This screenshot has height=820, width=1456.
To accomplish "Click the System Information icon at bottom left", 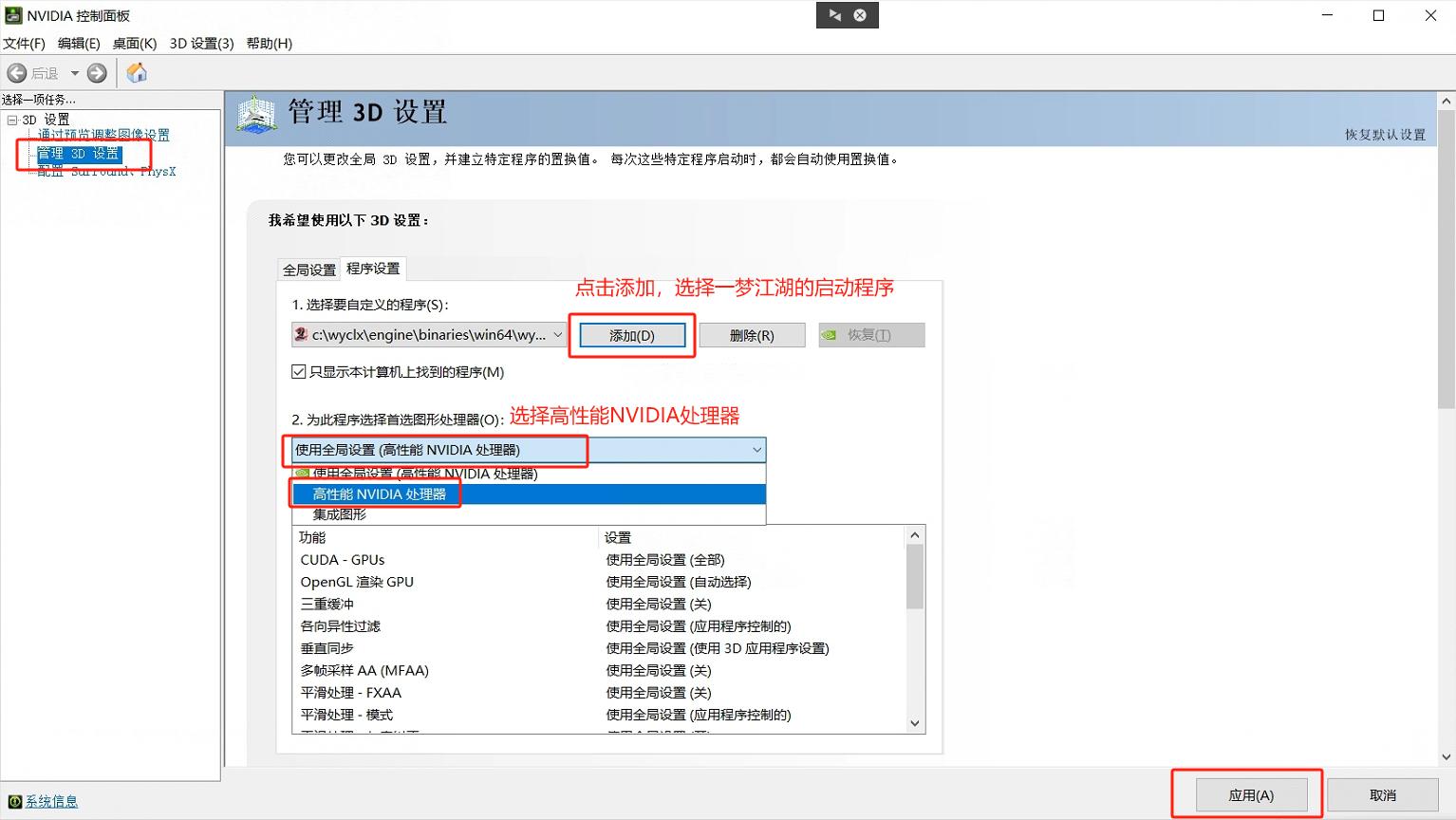I will click(x=14, y=802).
